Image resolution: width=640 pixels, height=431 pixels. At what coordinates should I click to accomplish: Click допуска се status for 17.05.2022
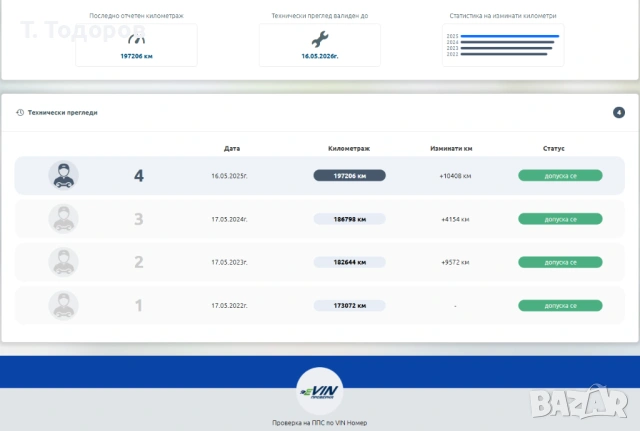tap(560, 305)
